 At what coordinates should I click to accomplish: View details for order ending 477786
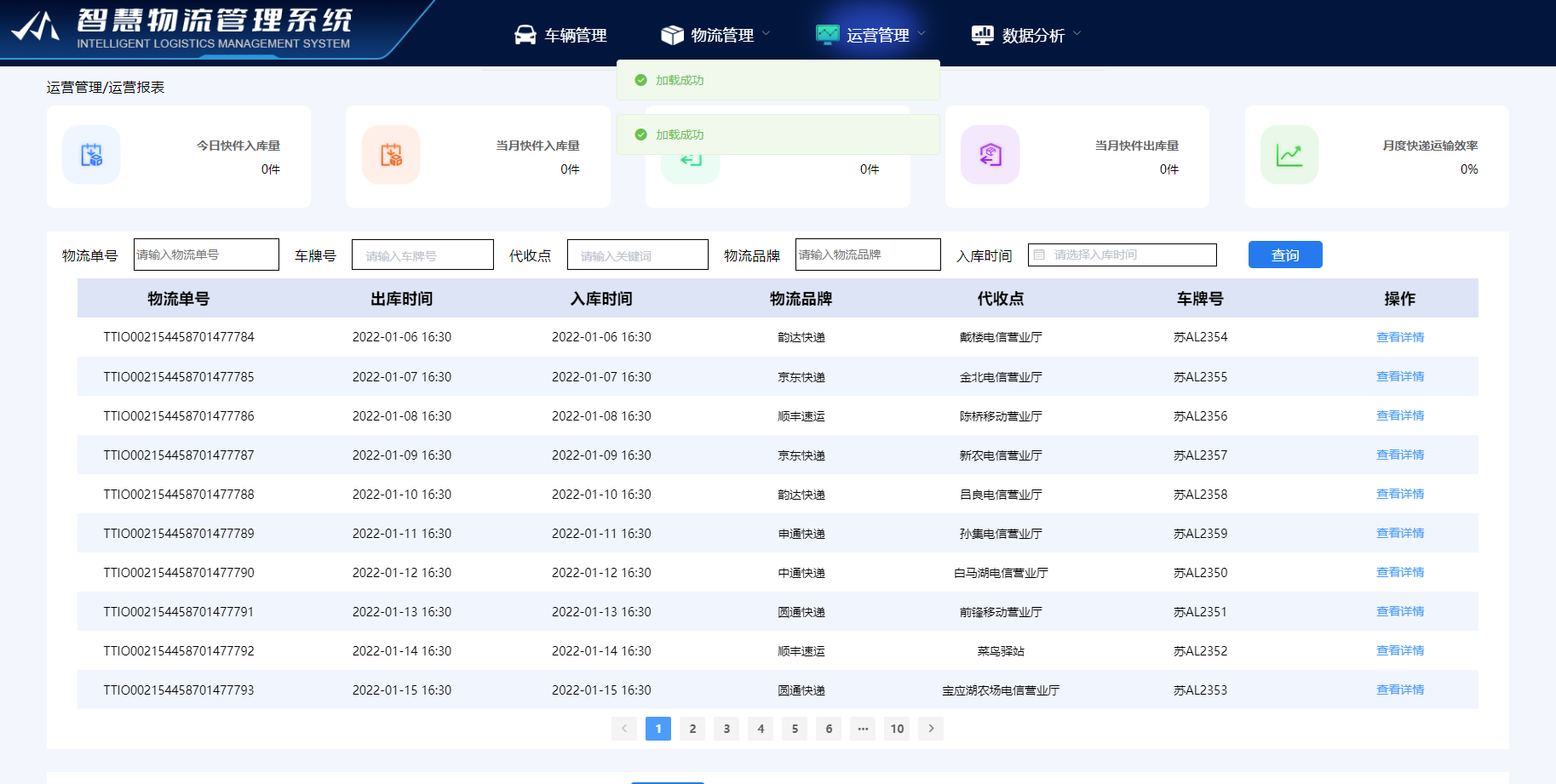[x=1400, y=415]
